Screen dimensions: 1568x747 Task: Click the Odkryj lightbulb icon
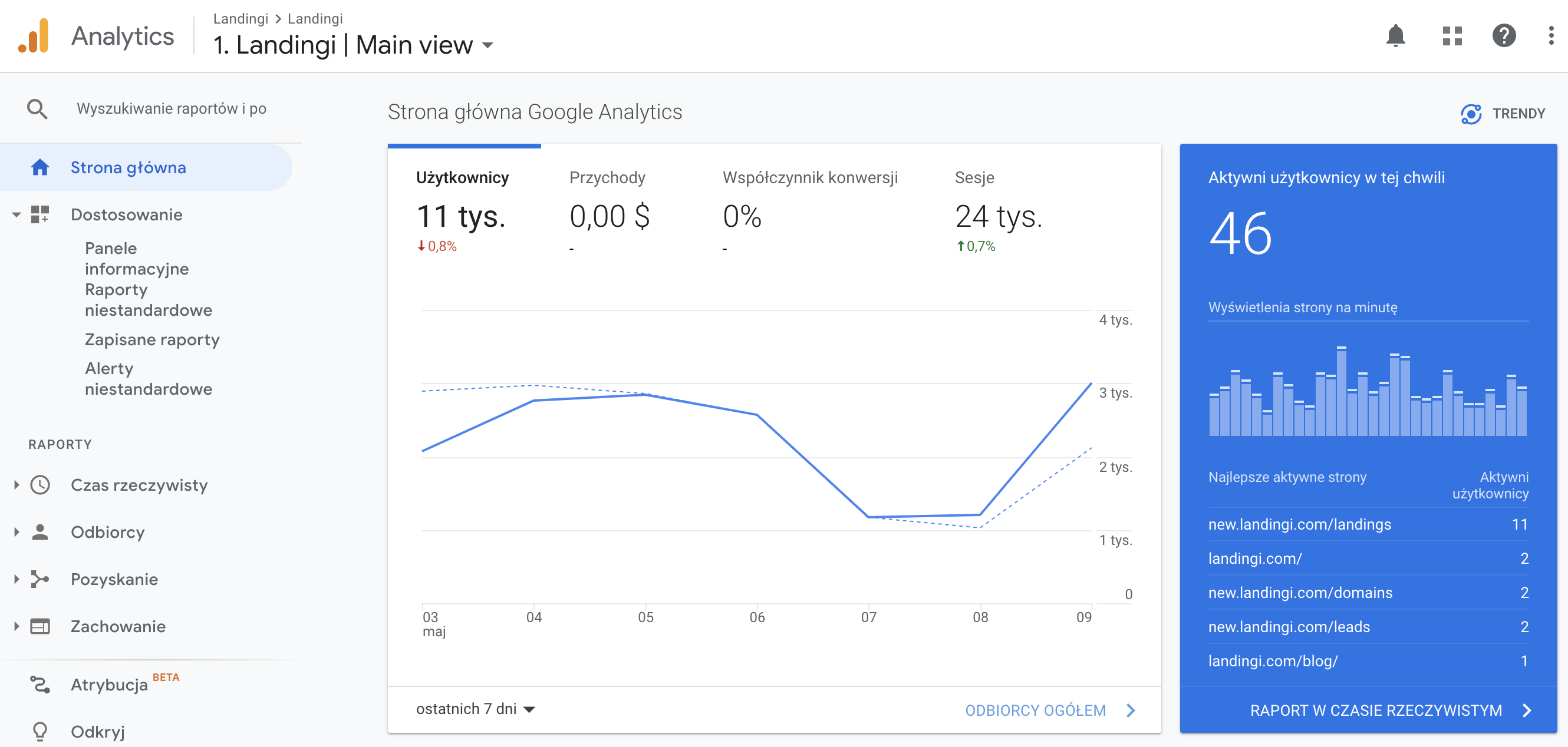(40, 731)
